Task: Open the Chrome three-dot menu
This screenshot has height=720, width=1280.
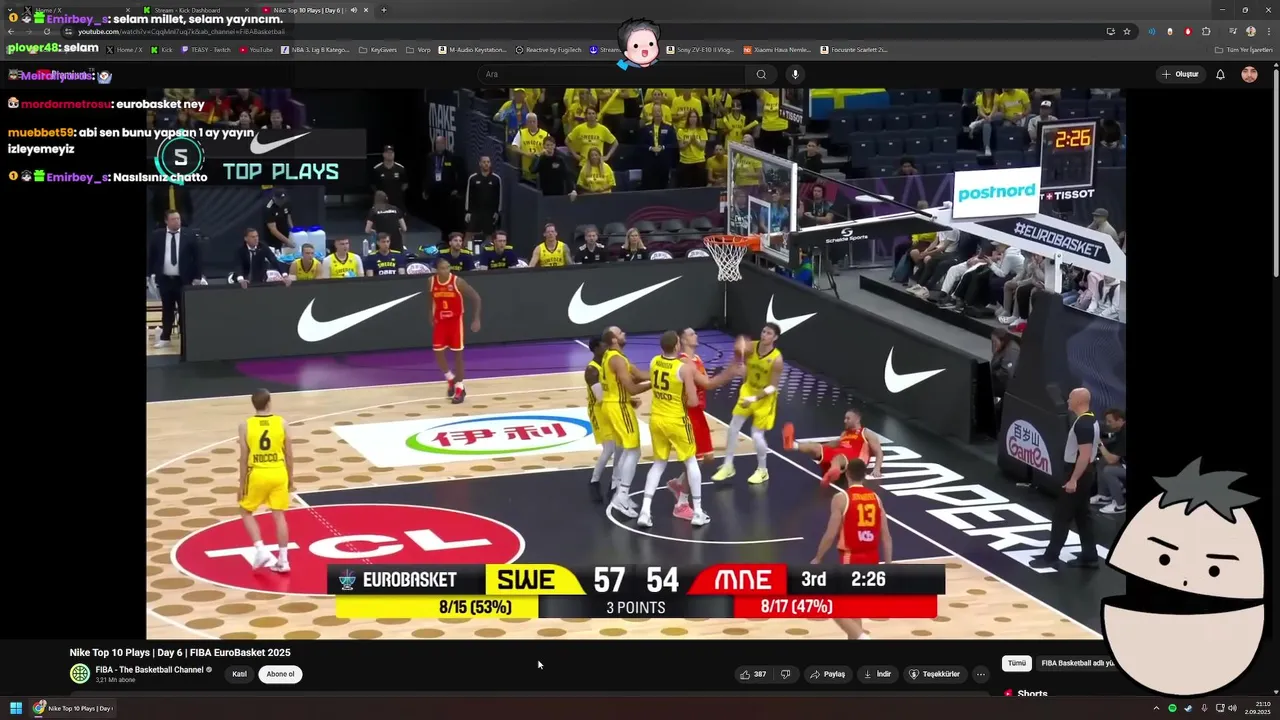Action: 1267,31
